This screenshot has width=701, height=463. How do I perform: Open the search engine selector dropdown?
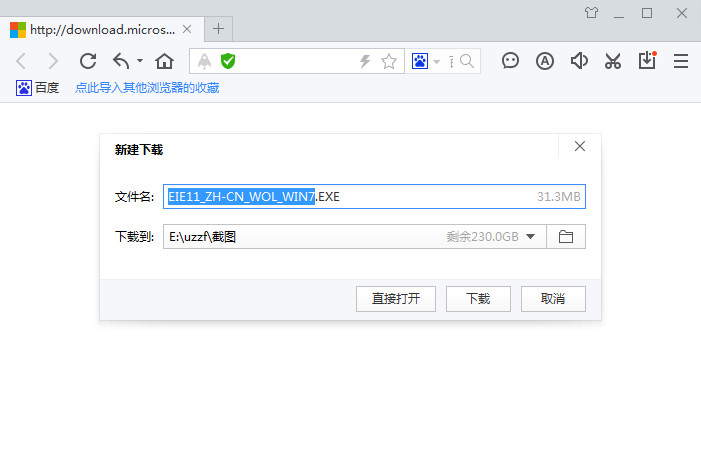[437, 61]
